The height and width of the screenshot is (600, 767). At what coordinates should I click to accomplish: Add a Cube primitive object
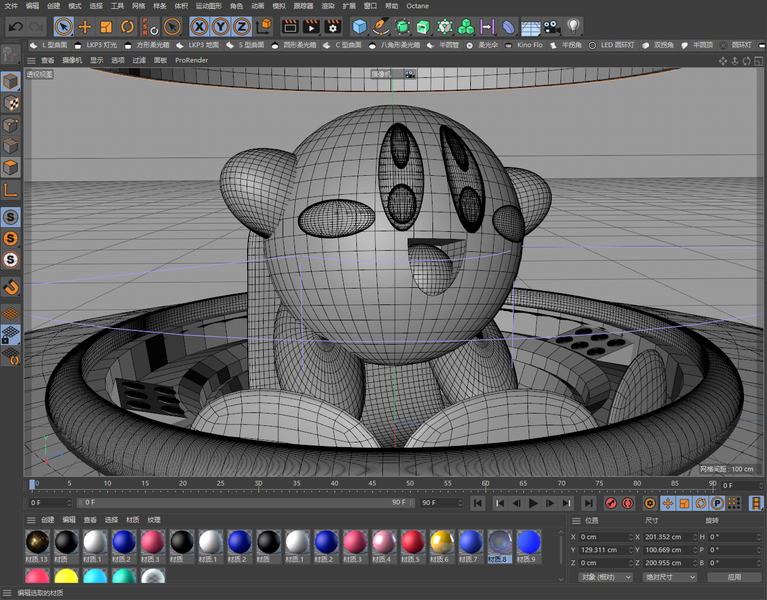pyautogui.click(x=360, y=26)
